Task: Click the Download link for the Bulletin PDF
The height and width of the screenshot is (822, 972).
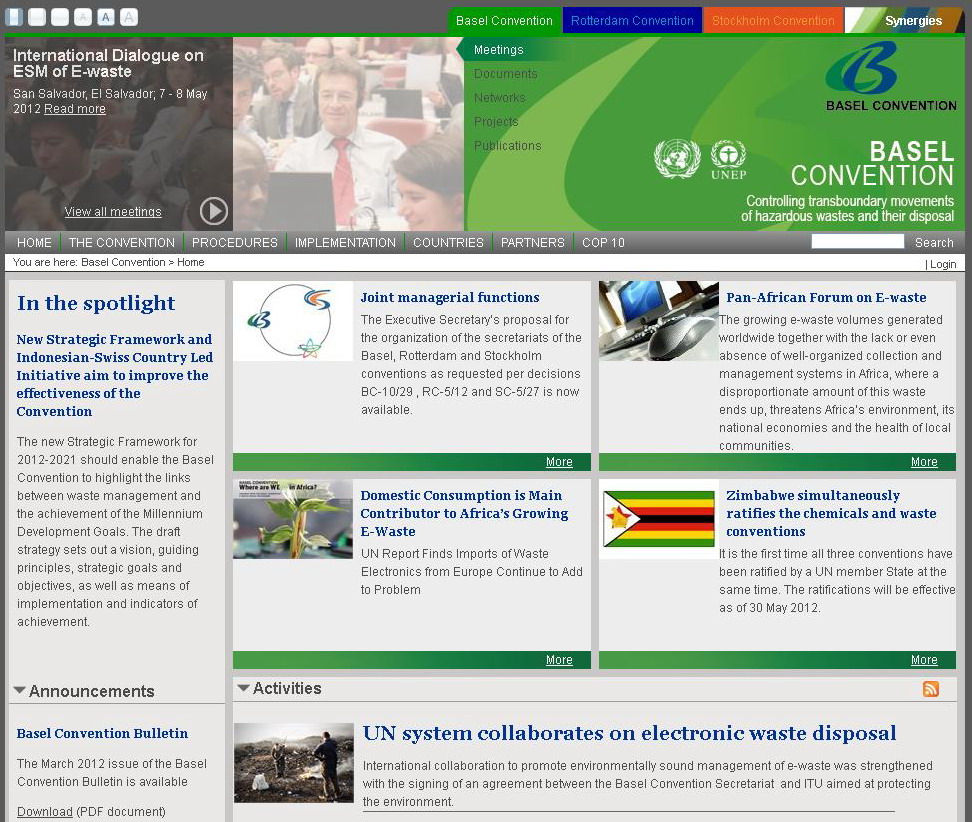Action: click(45, 811)
